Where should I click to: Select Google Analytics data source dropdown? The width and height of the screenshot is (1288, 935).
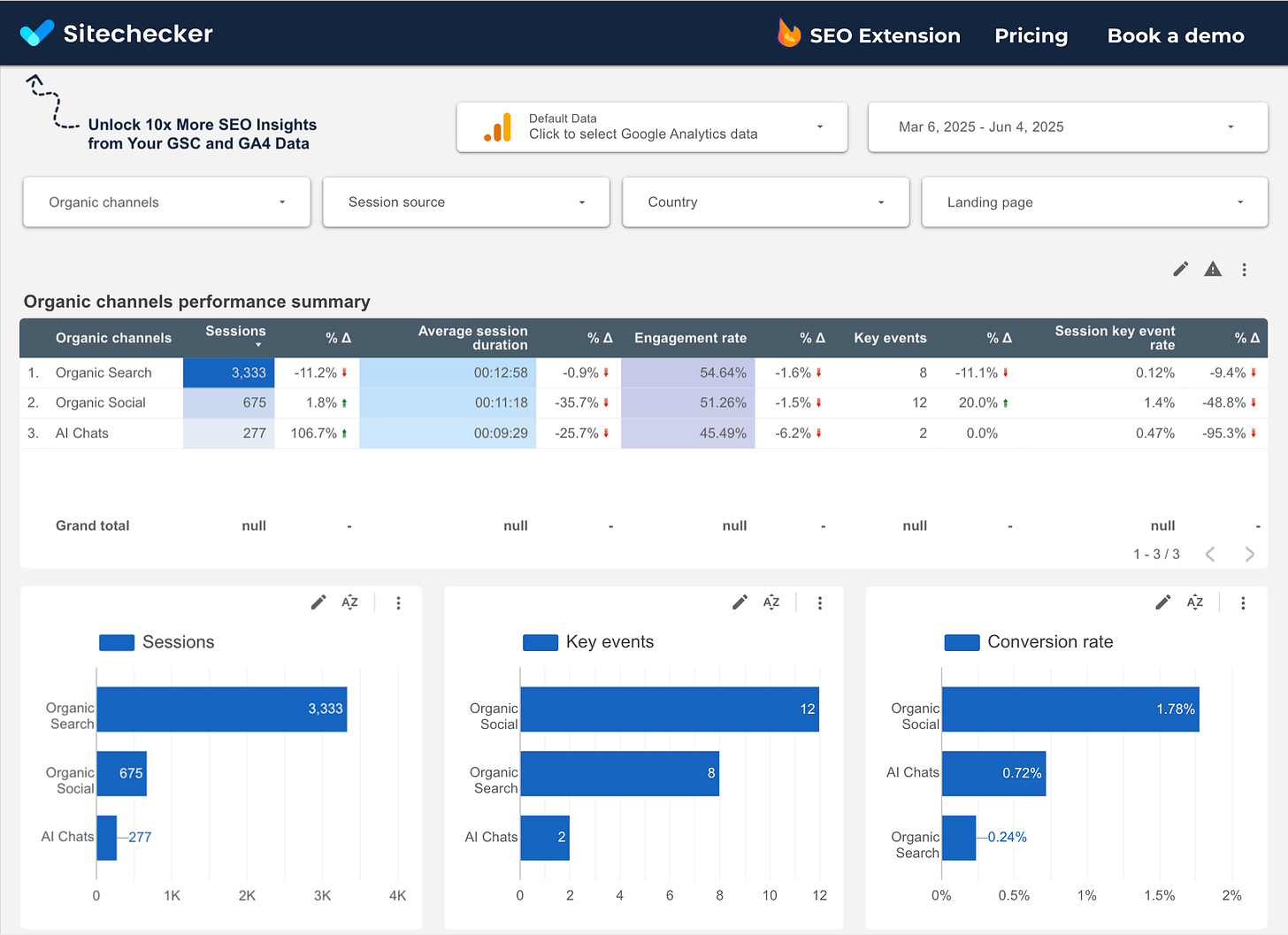click(x=652, y=127)
